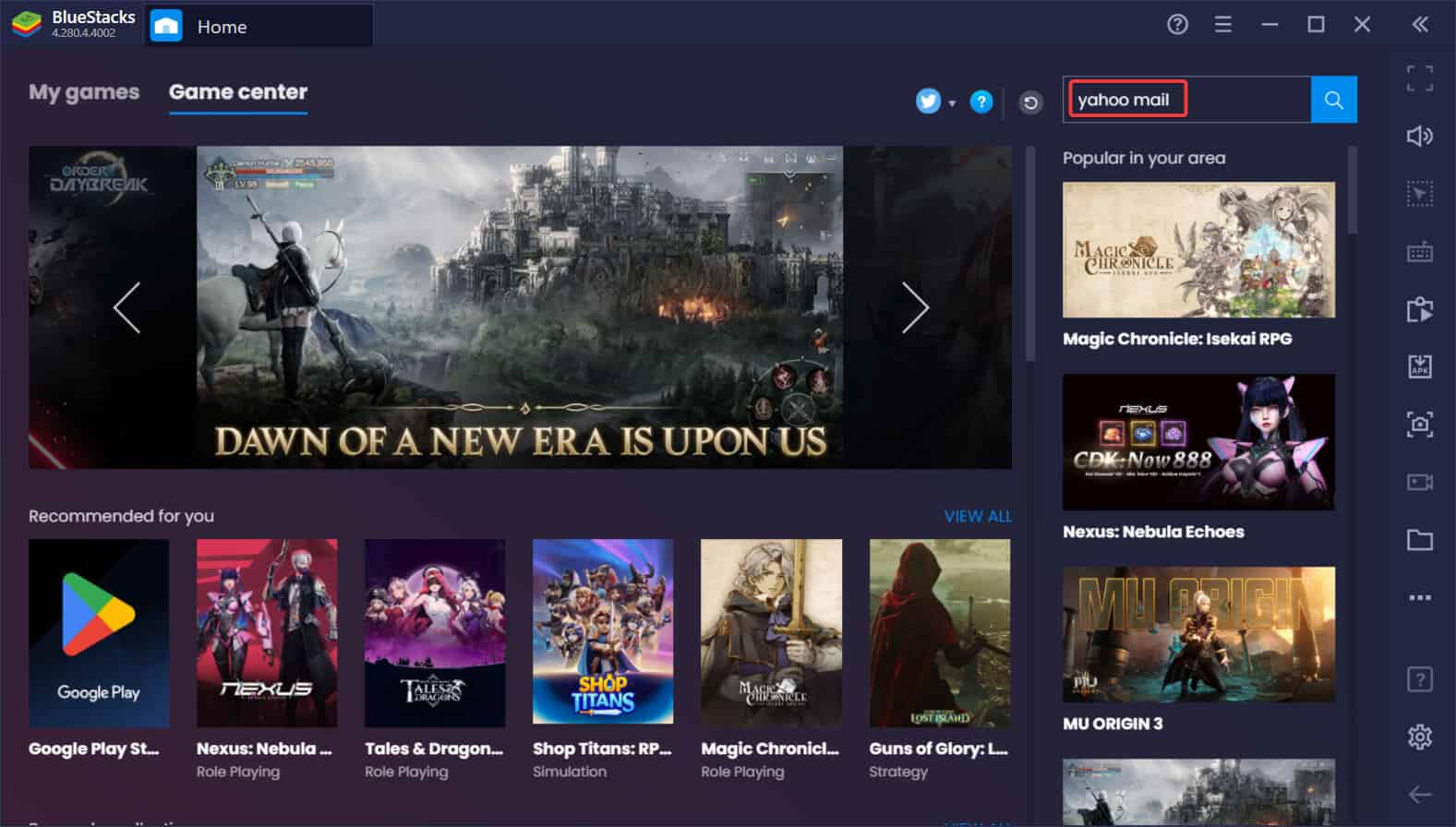Switch to My games tab

tap(84, 92)
